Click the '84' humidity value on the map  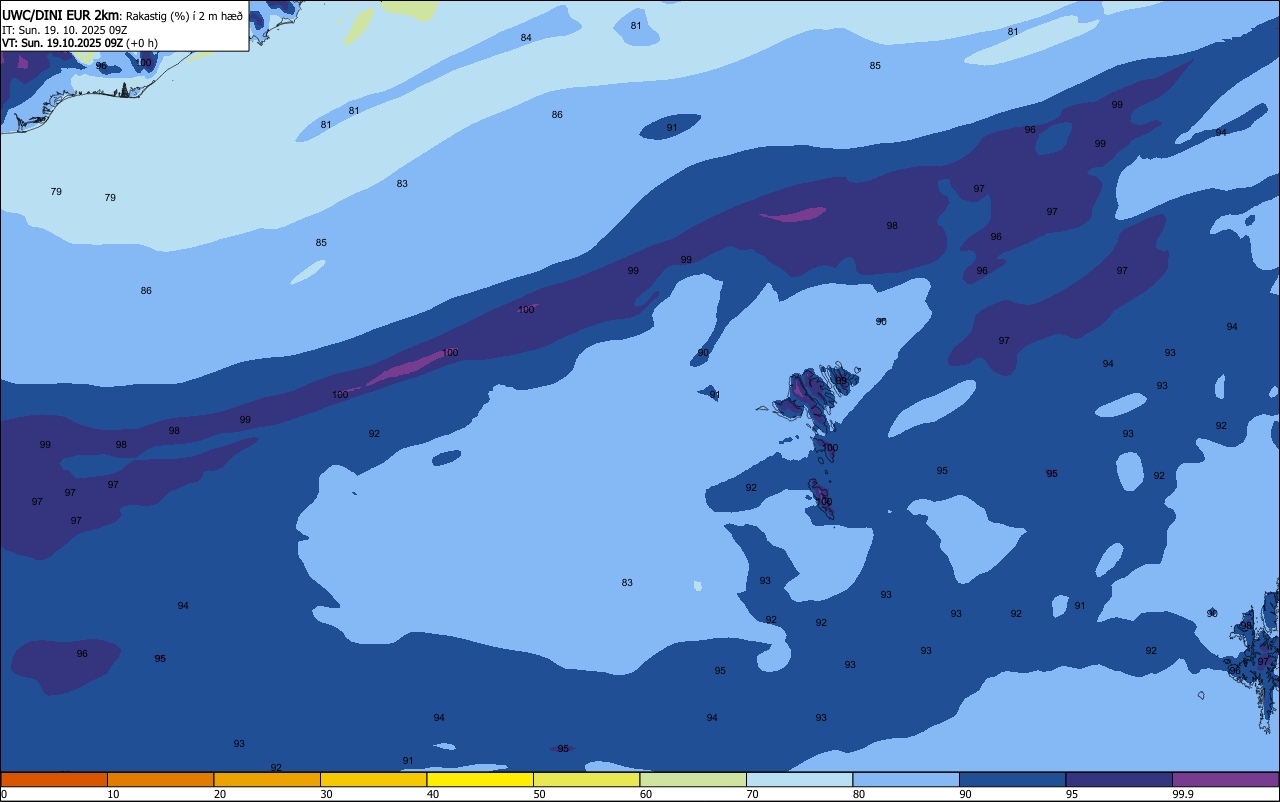click(526, 38)
